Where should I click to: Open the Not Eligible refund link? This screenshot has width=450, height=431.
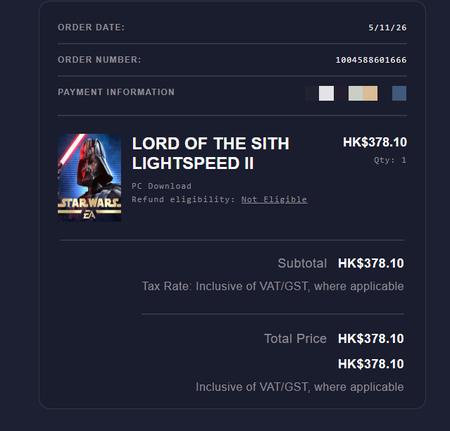[274, 199]
